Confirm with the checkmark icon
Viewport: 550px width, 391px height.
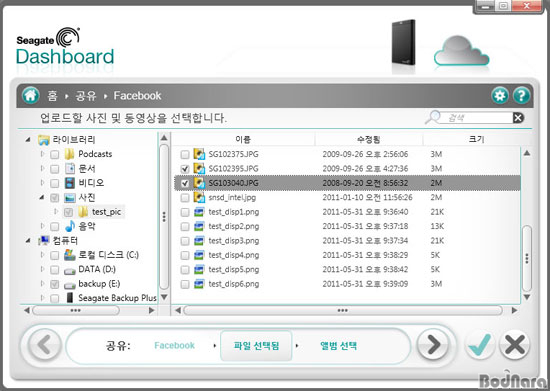click(479, 345)
